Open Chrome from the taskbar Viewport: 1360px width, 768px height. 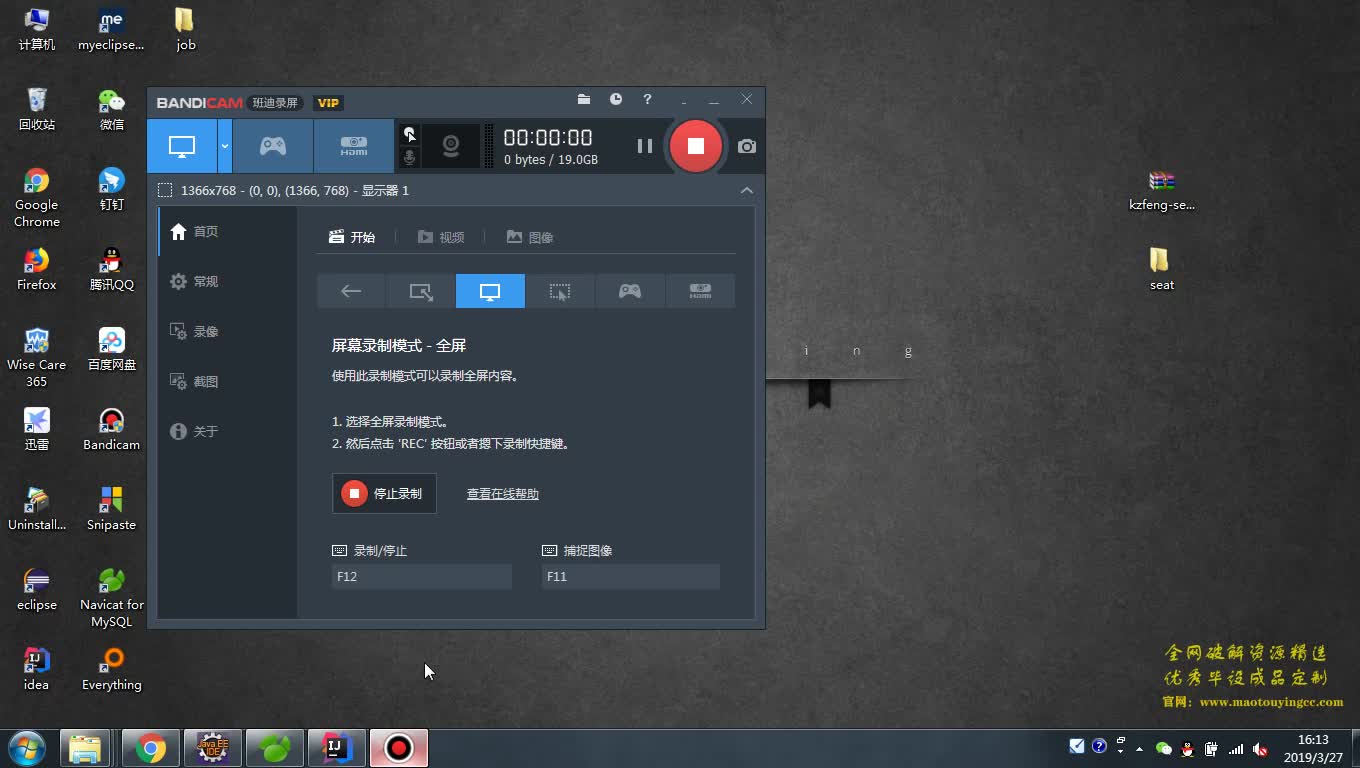[x=151, y=748]
